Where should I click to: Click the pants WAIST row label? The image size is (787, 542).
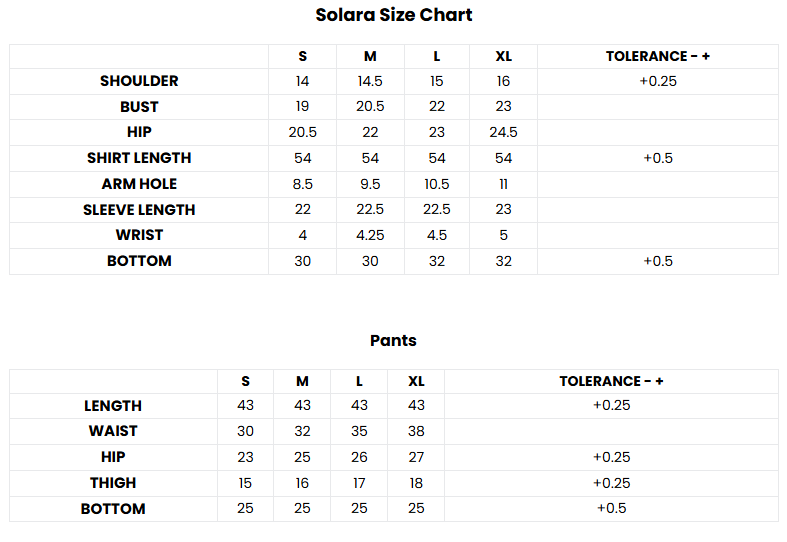coord(113,431)
